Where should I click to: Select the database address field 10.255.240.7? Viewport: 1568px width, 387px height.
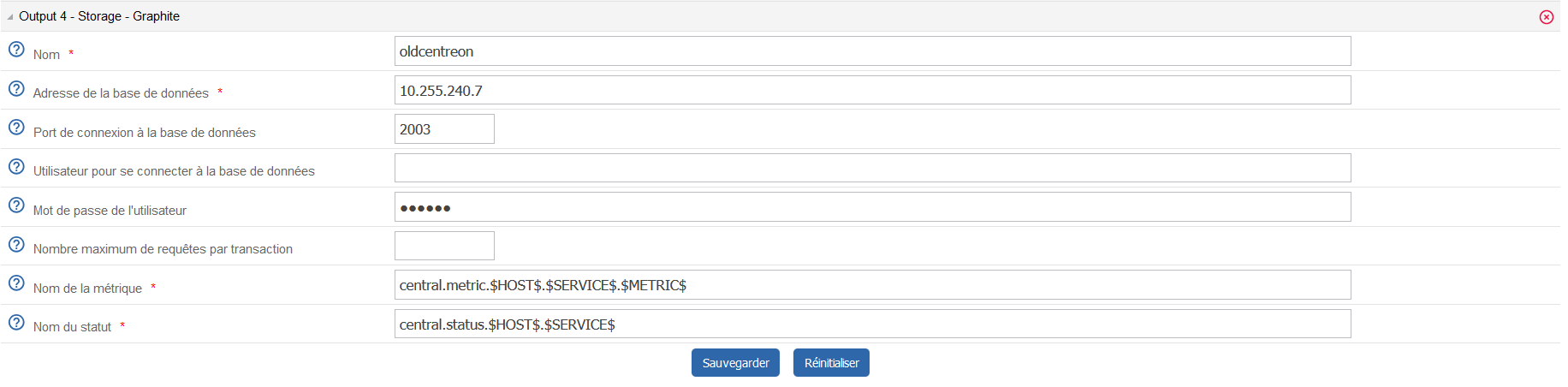click(x=873, y=90)
